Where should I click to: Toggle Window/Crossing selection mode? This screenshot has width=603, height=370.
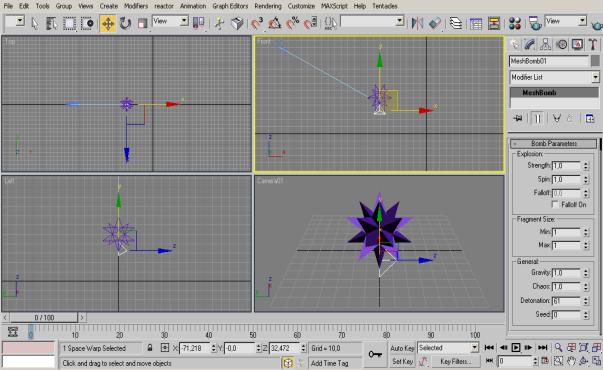(87, 23)
